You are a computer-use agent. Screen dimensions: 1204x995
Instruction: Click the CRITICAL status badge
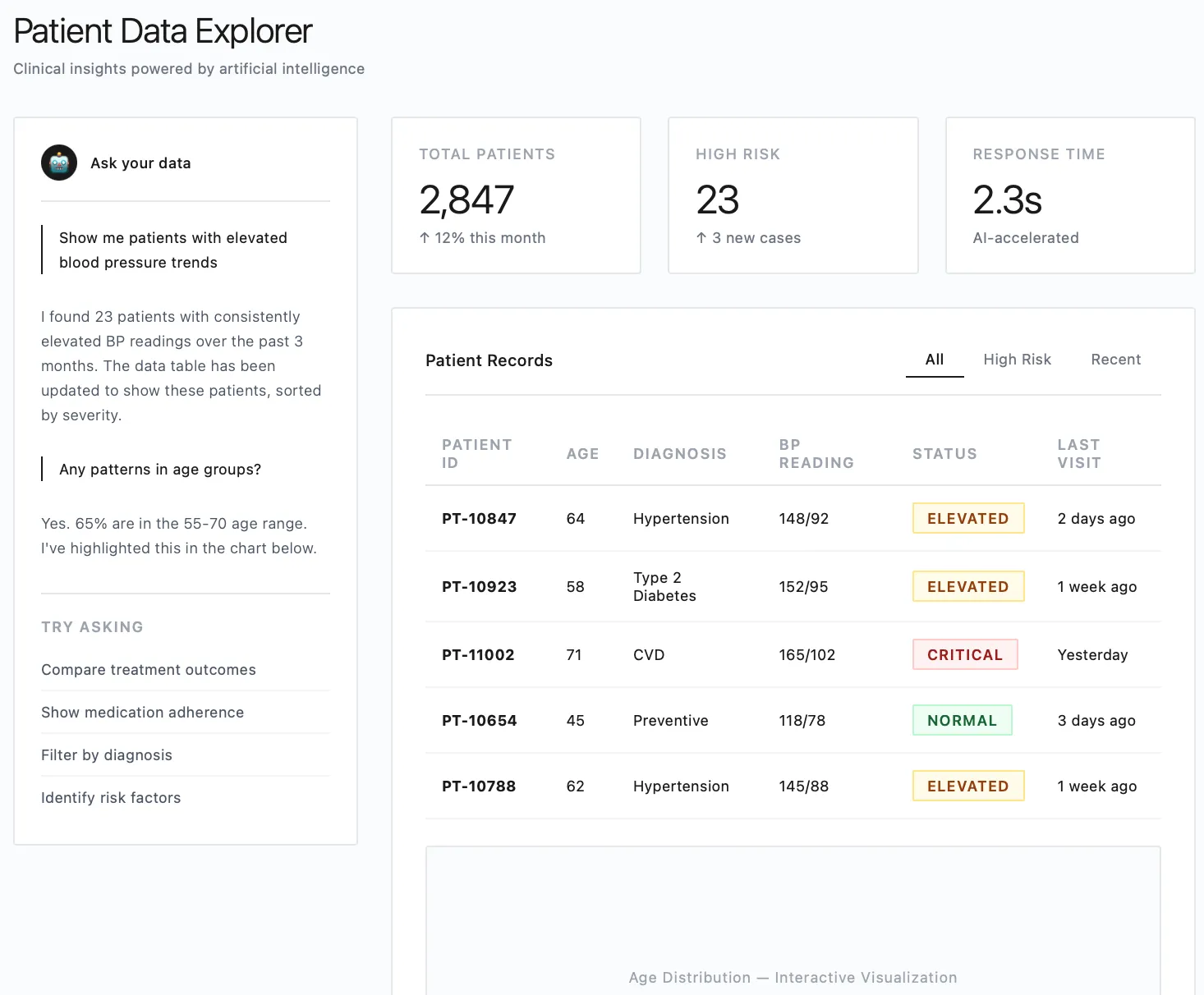[x=965, y=655]
